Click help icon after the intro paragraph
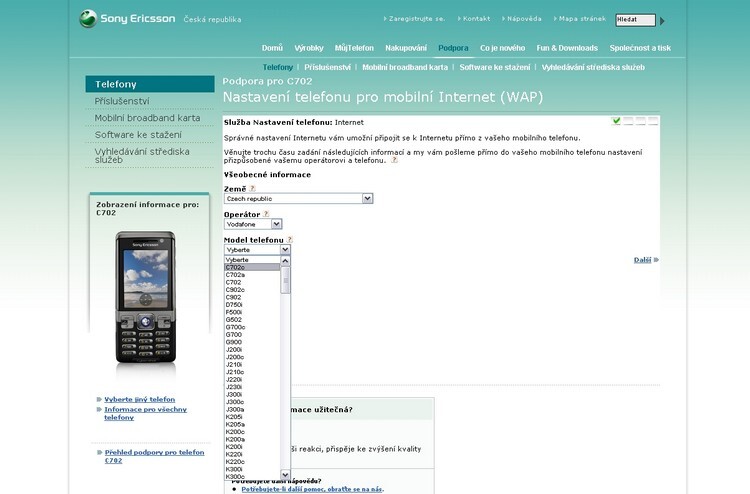Screen dimensions: 750x494 pos(394,160)
